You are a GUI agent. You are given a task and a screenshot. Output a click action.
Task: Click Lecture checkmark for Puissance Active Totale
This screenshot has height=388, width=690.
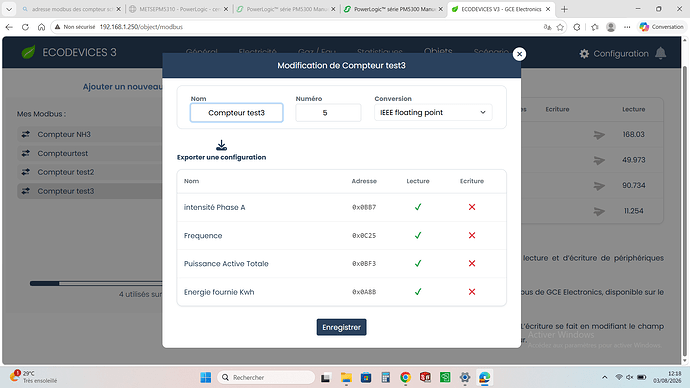(x=418, y=264)
